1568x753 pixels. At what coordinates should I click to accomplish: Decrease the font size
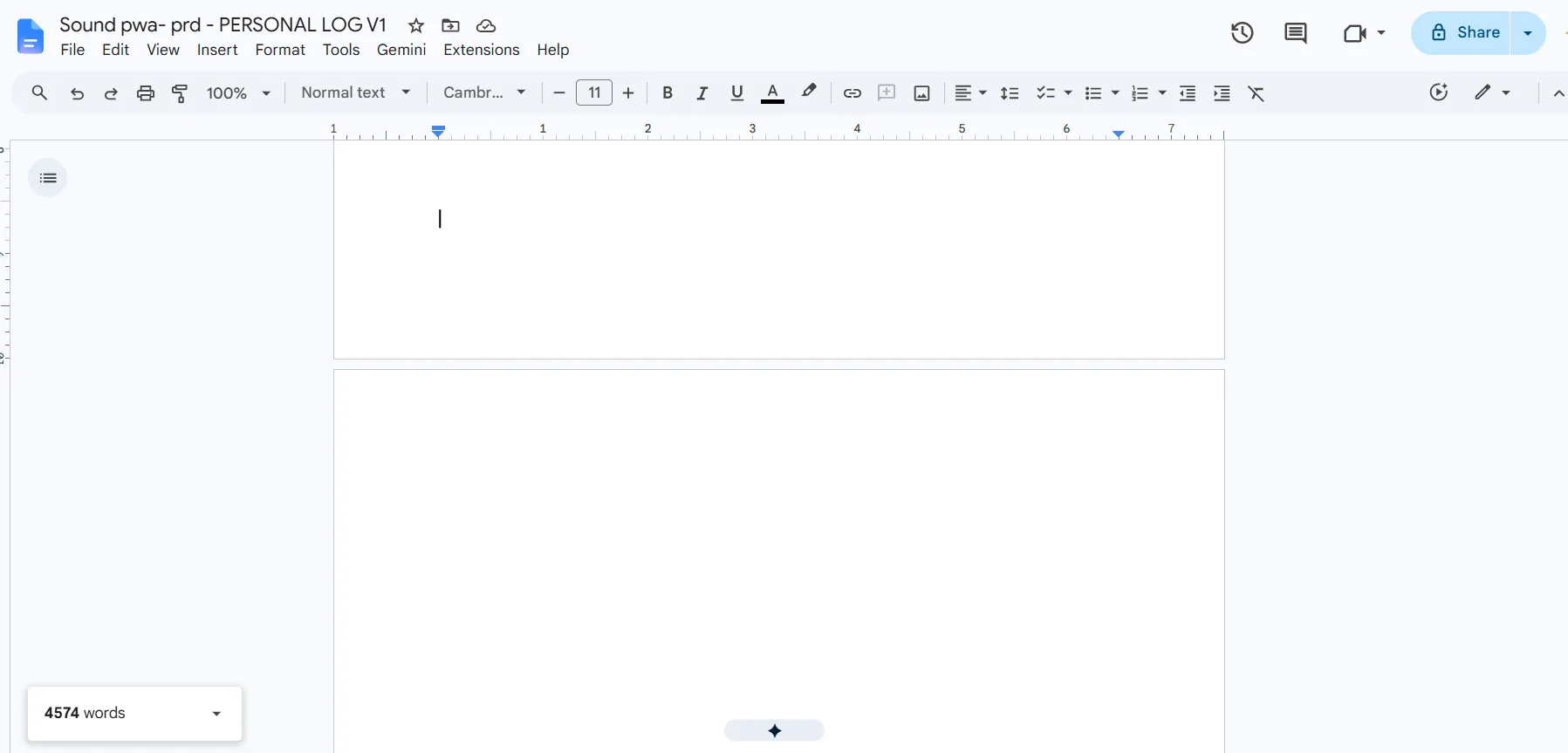559,93
